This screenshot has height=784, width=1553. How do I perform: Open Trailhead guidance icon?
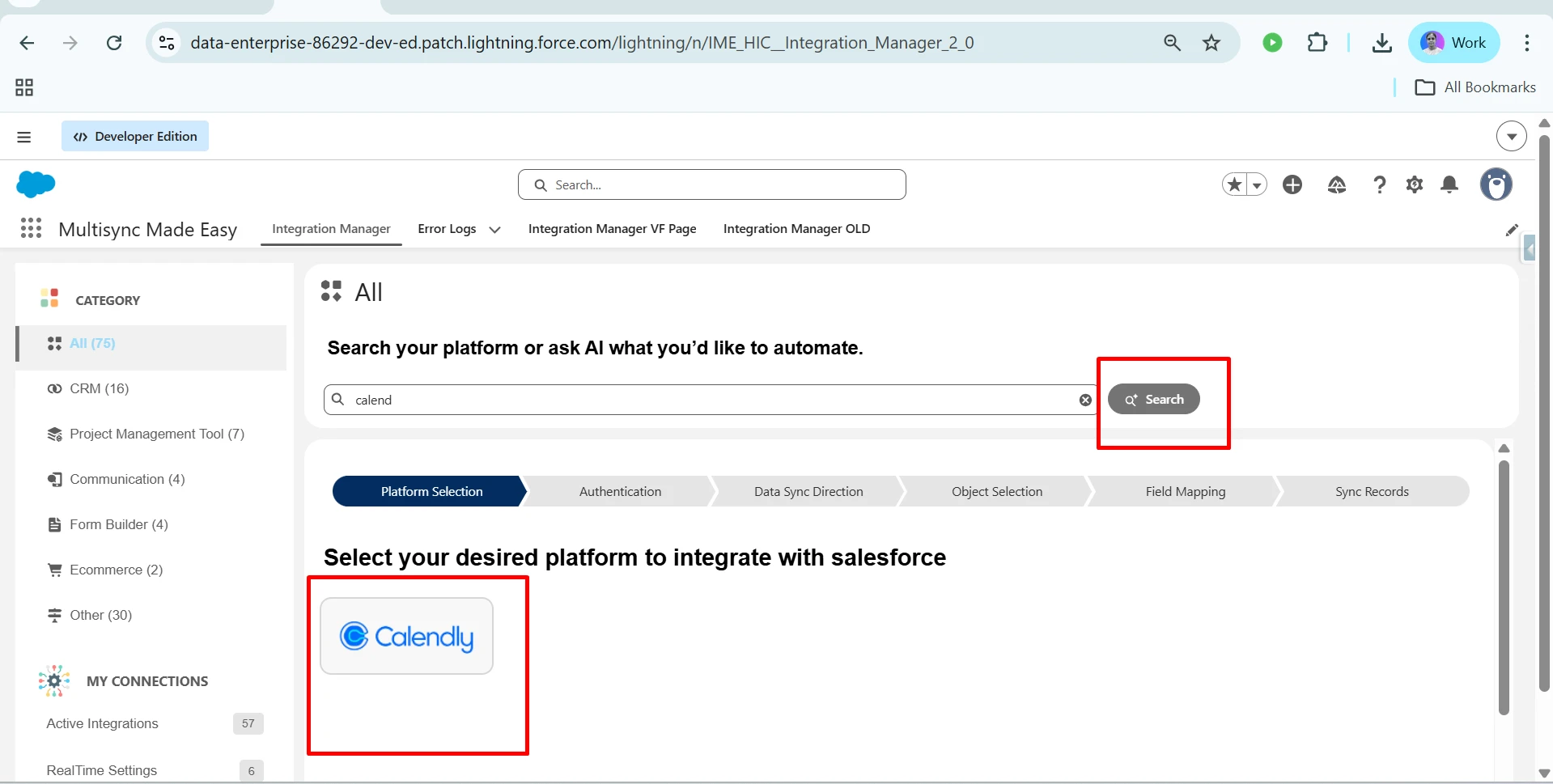pyautogui.click(x=1337, y=185)
